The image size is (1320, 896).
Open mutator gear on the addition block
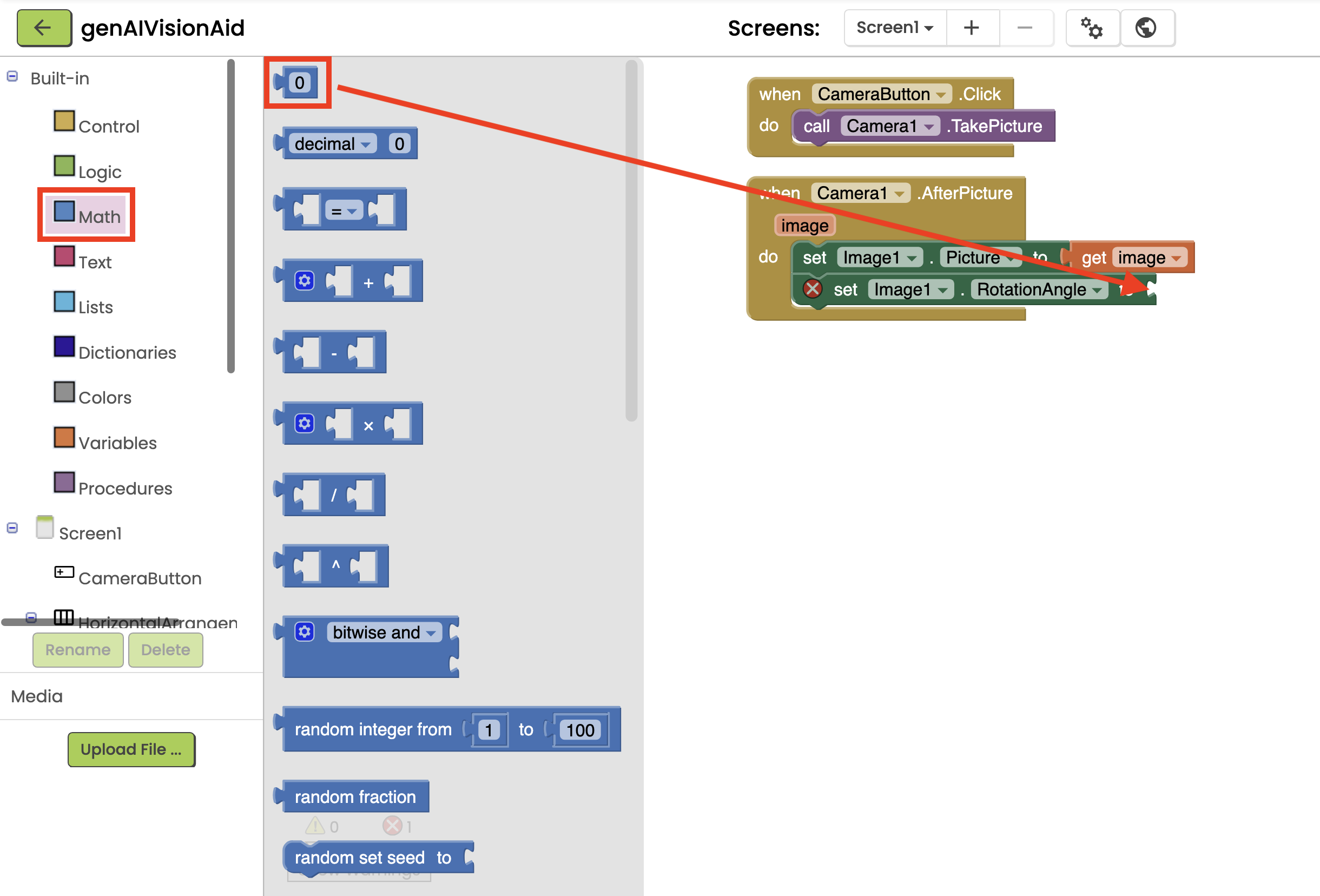[305, 281]
